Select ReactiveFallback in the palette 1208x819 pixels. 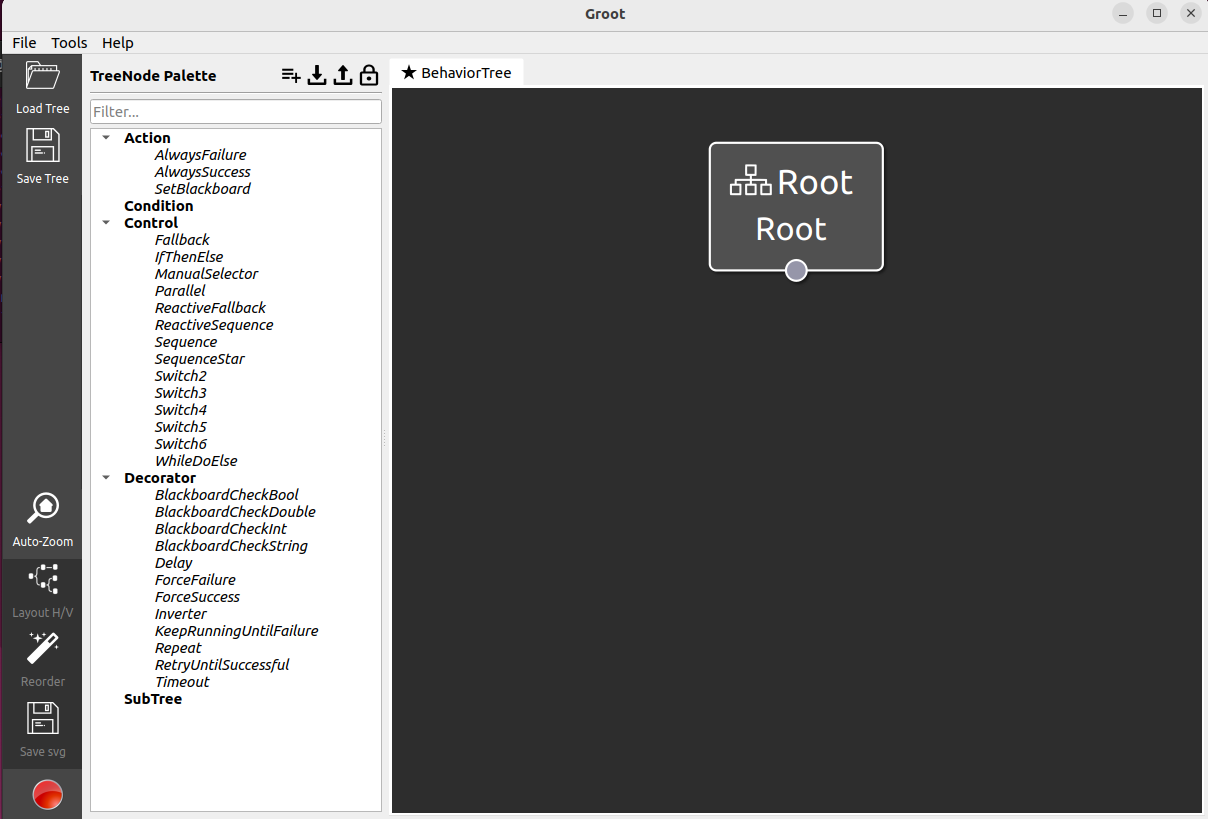[210, 308]
